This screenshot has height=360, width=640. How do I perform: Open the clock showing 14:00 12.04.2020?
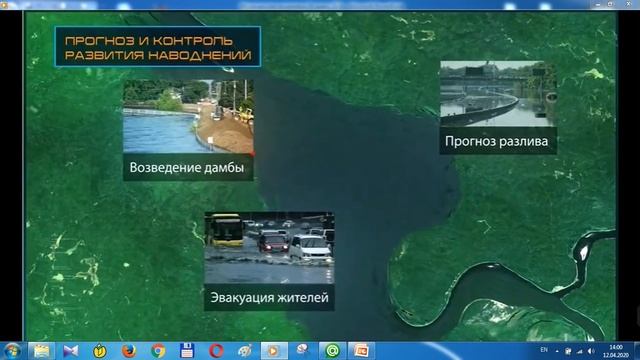(616, 351)
